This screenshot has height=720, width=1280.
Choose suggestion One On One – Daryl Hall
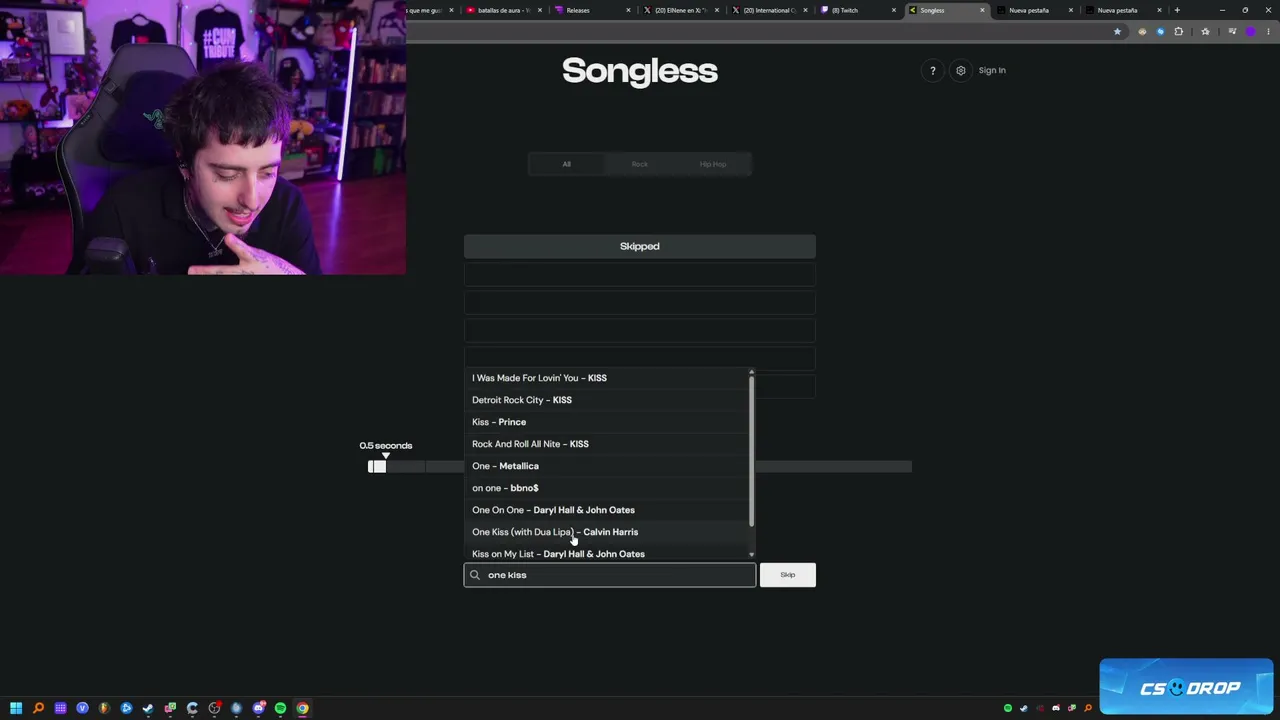point(609,510)
